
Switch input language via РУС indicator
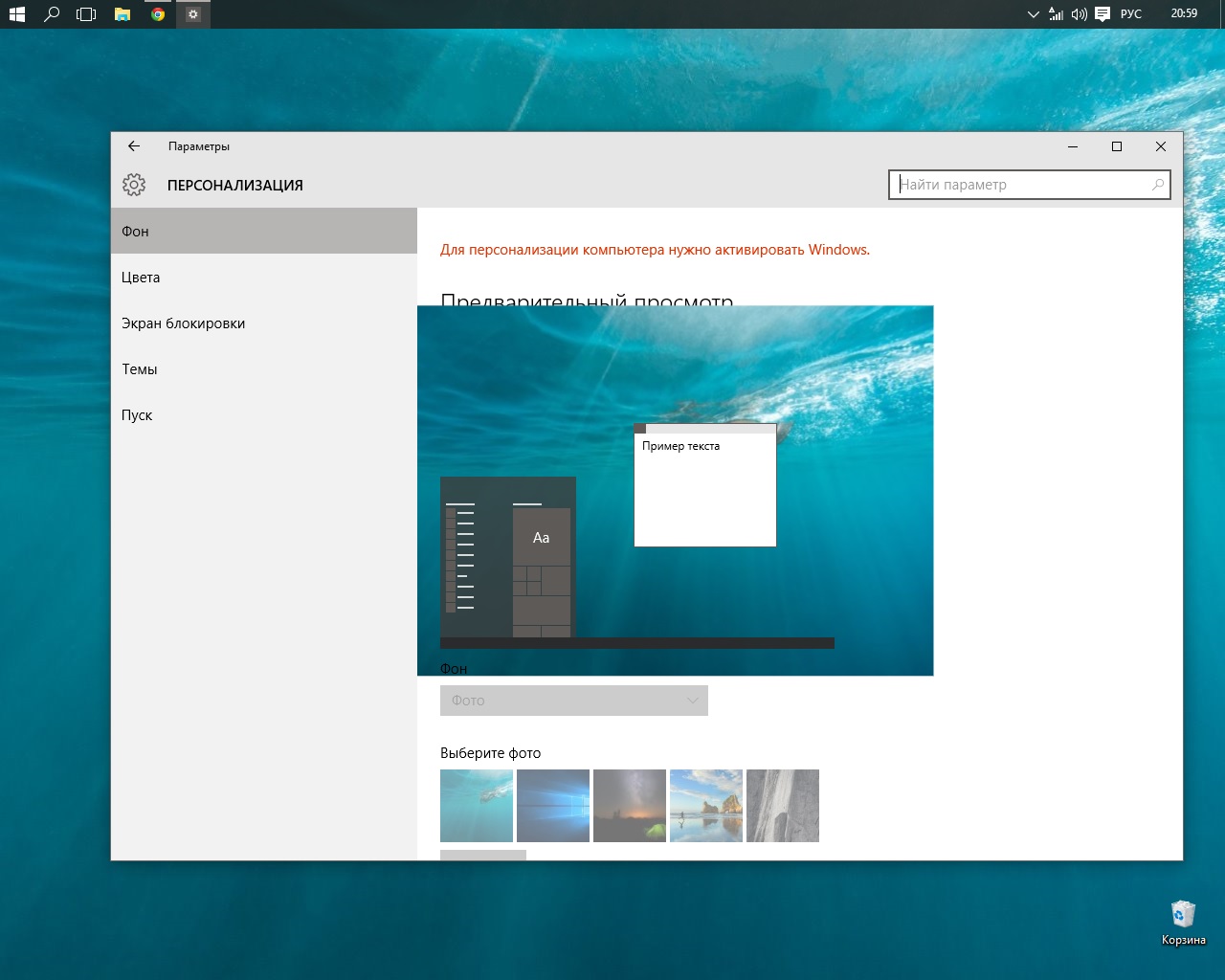[x=1131, y=14]
